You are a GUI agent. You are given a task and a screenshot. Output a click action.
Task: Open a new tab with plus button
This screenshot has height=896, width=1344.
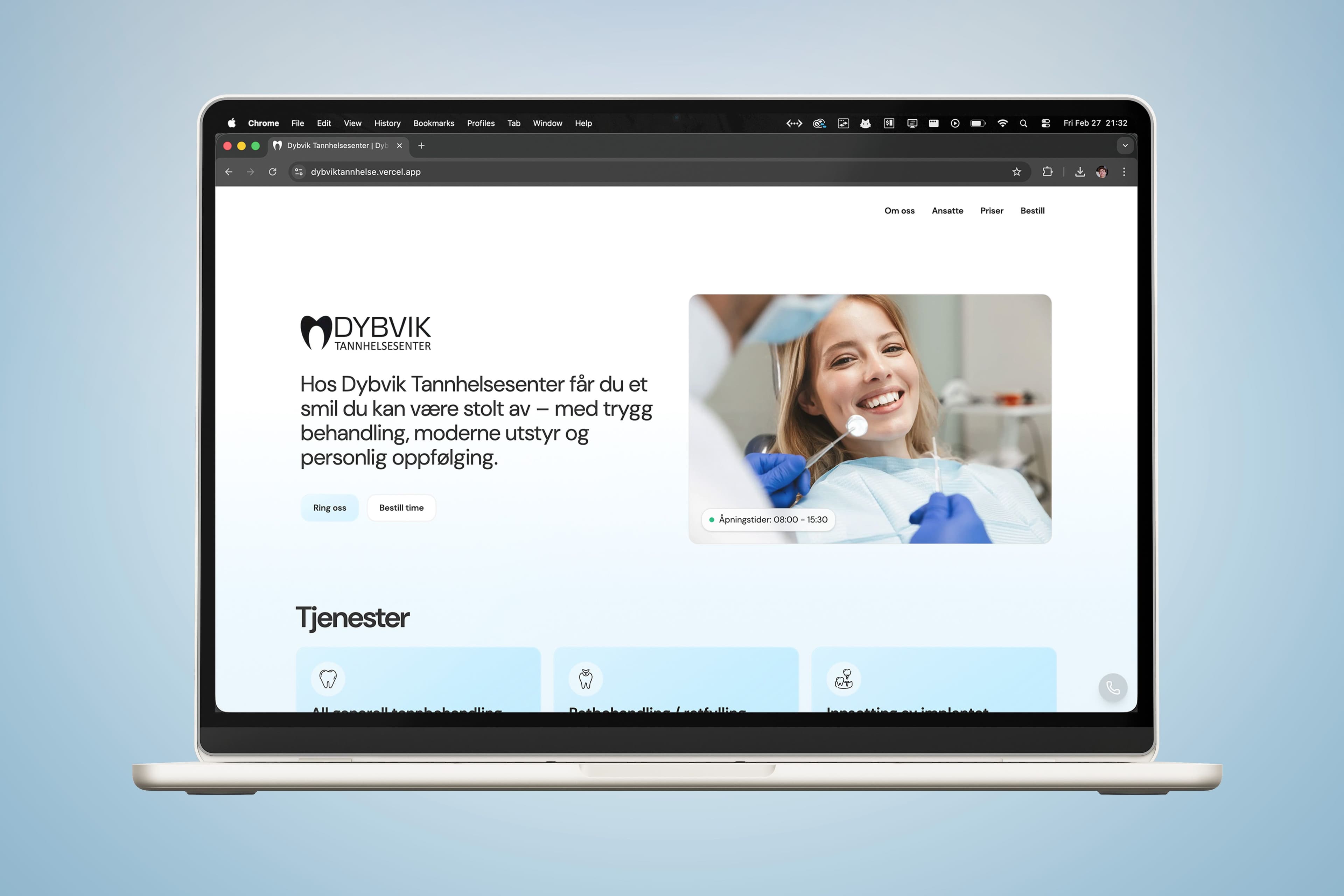coord(421,146)
